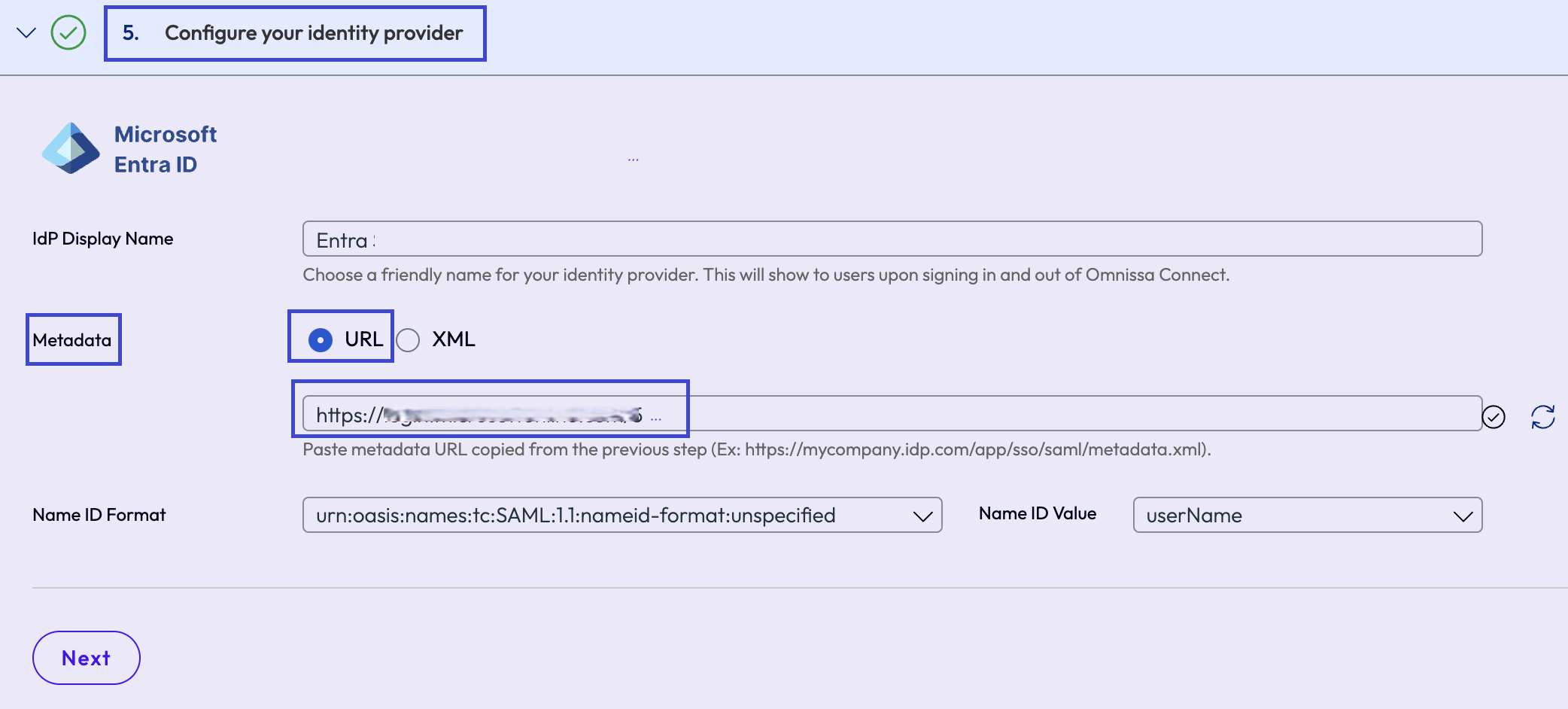Click into the IdP Display Name field
This screenshot has width=1568, height=709.
pos(892,239)
